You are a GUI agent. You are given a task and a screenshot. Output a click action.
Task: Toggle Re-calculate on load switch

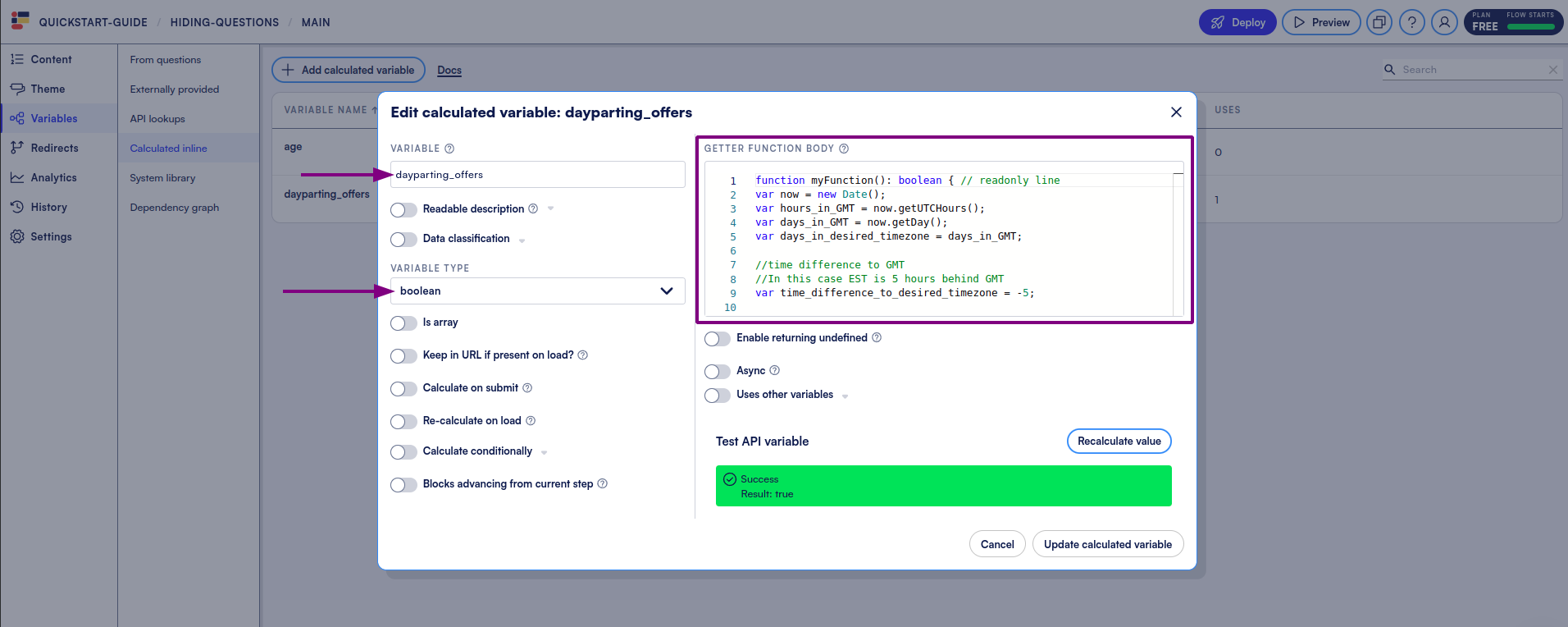coord(403,422)
